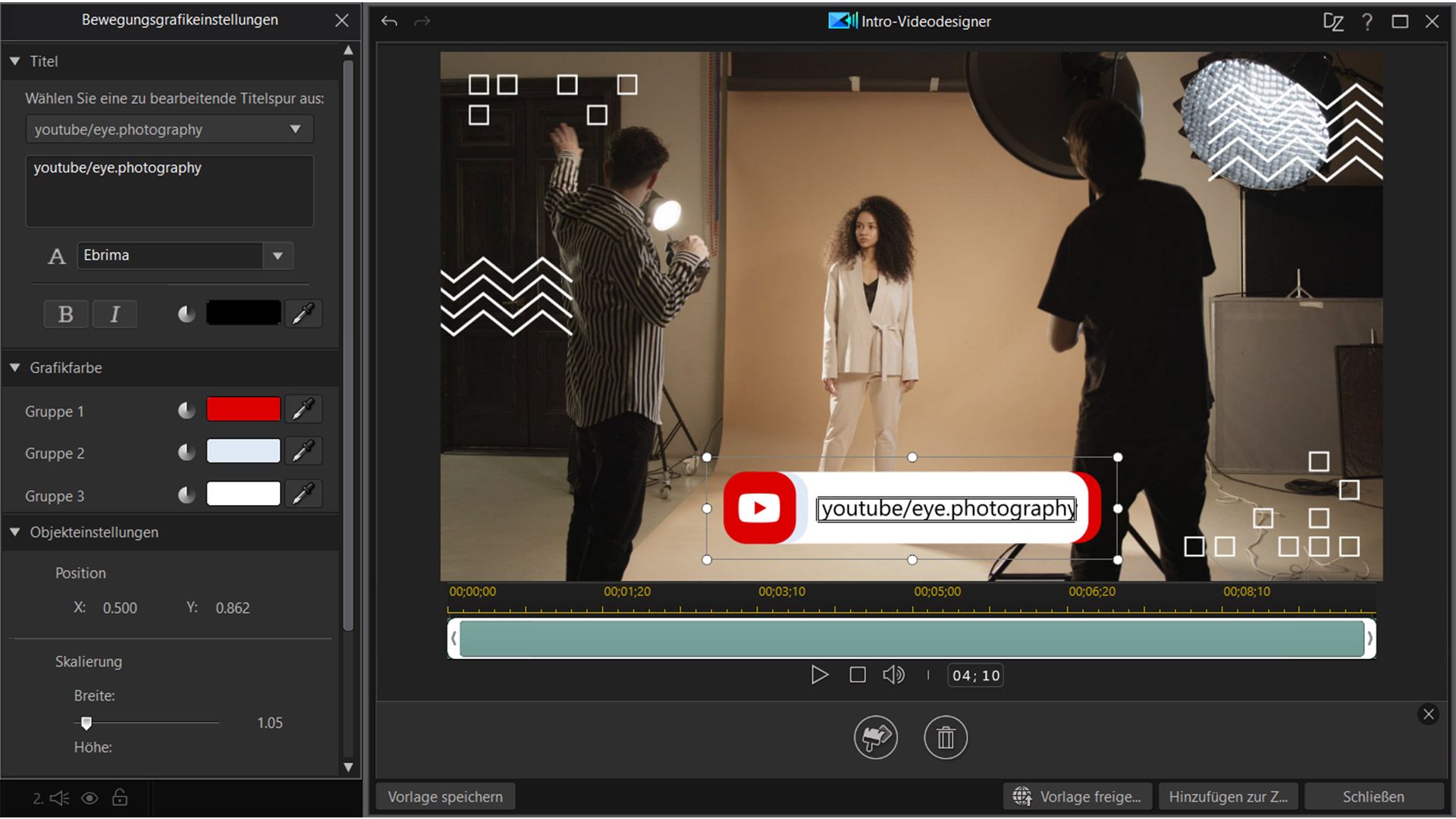Click the eyedropper next to Gruppe 1

303,409
